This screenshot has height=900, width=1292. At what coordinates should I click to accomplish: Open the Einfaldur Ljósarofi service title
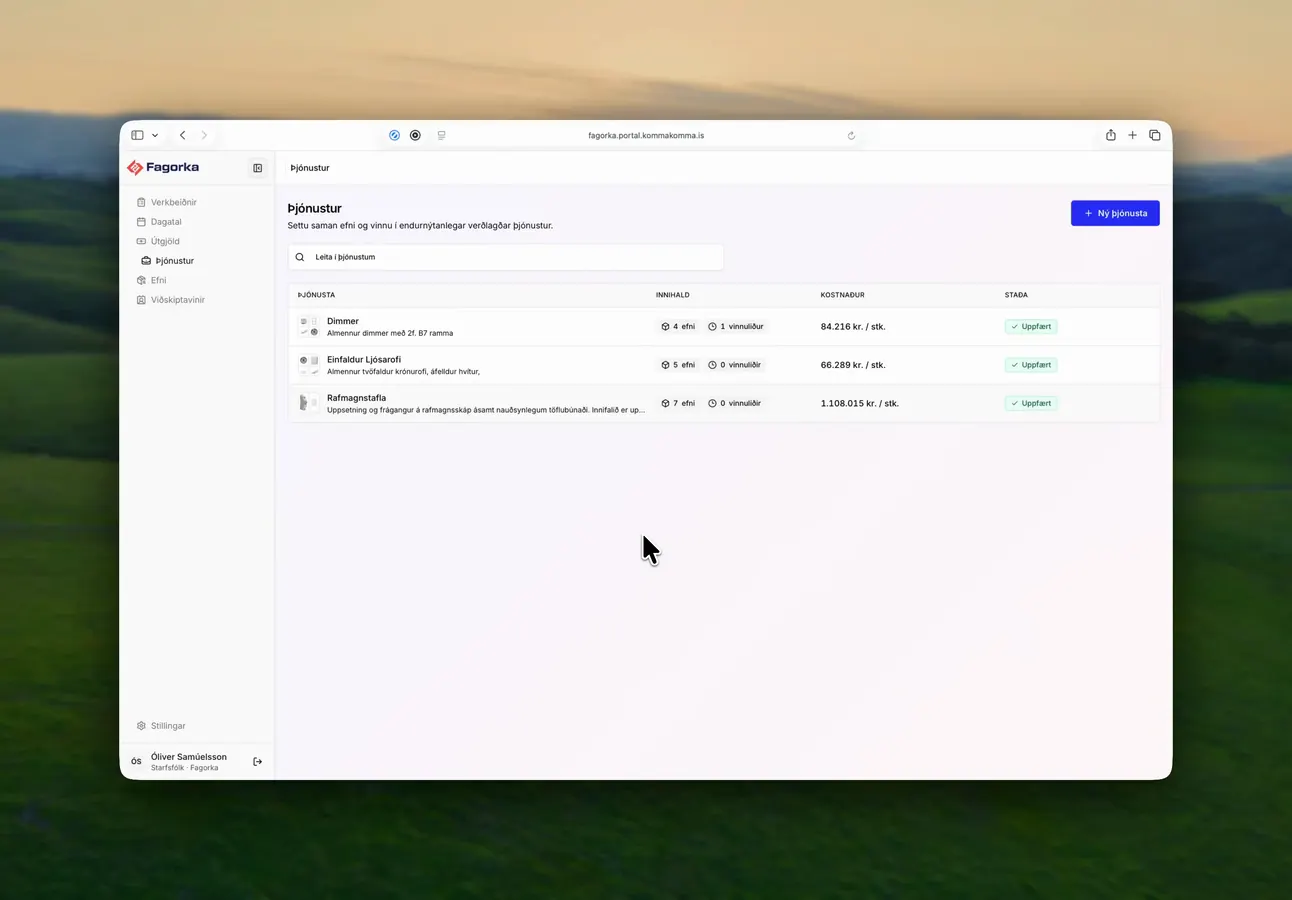coord(364,359)
